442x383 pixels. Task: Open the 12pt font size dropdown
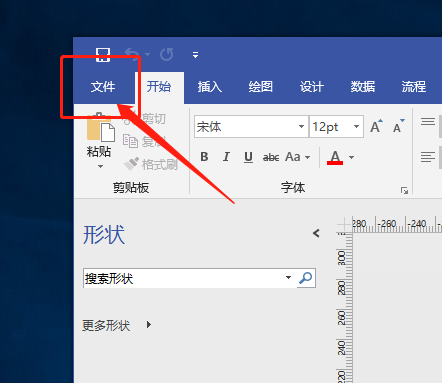coord(356,126)
